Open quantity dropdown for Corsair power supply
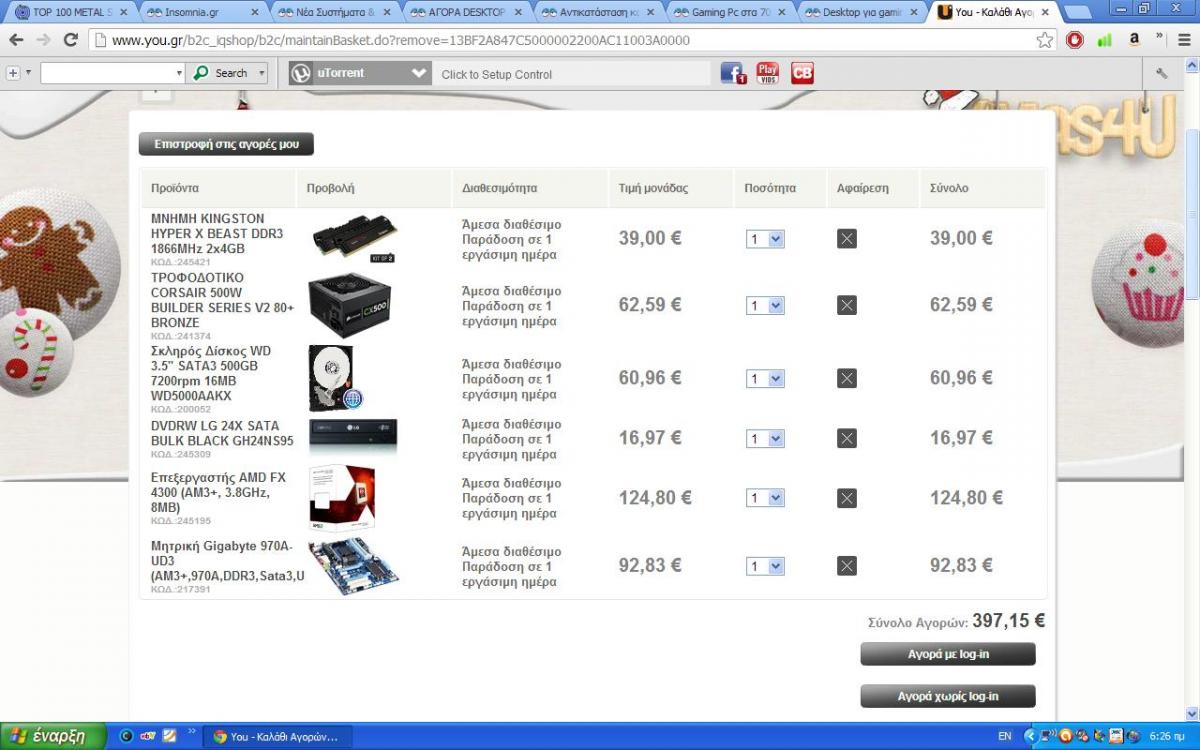 [x=765, y=305]
